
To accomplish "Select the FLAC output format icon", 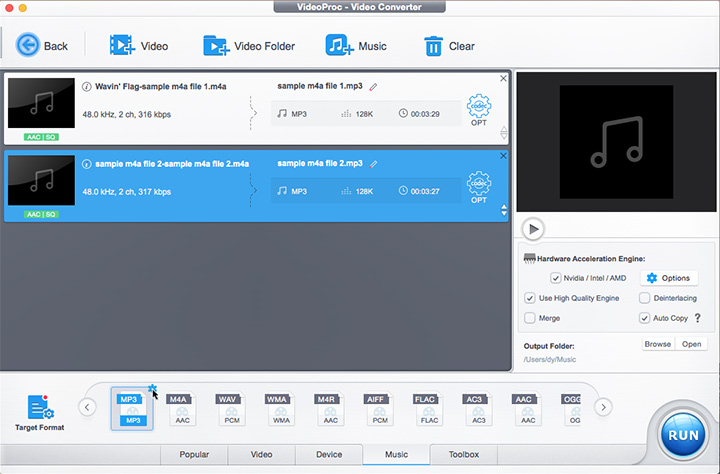I will (x=428, y=410).
